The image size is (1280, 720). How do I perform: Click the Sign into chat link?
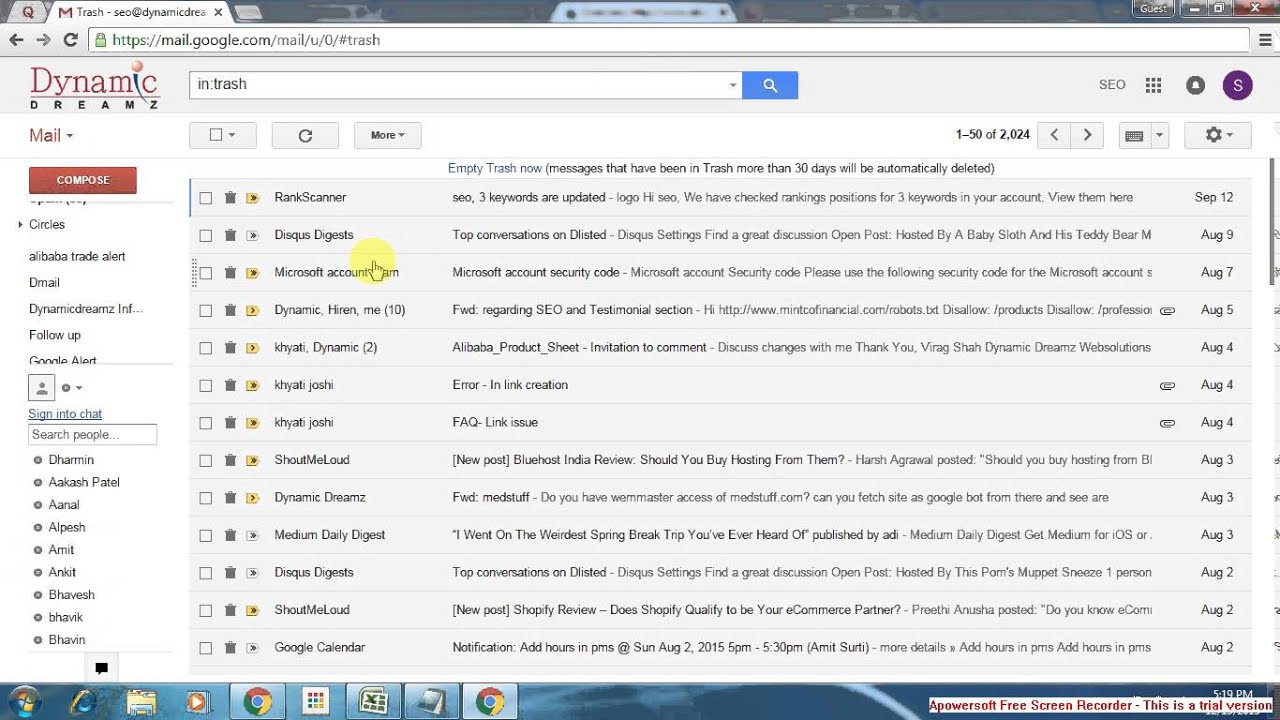point(65,414)
